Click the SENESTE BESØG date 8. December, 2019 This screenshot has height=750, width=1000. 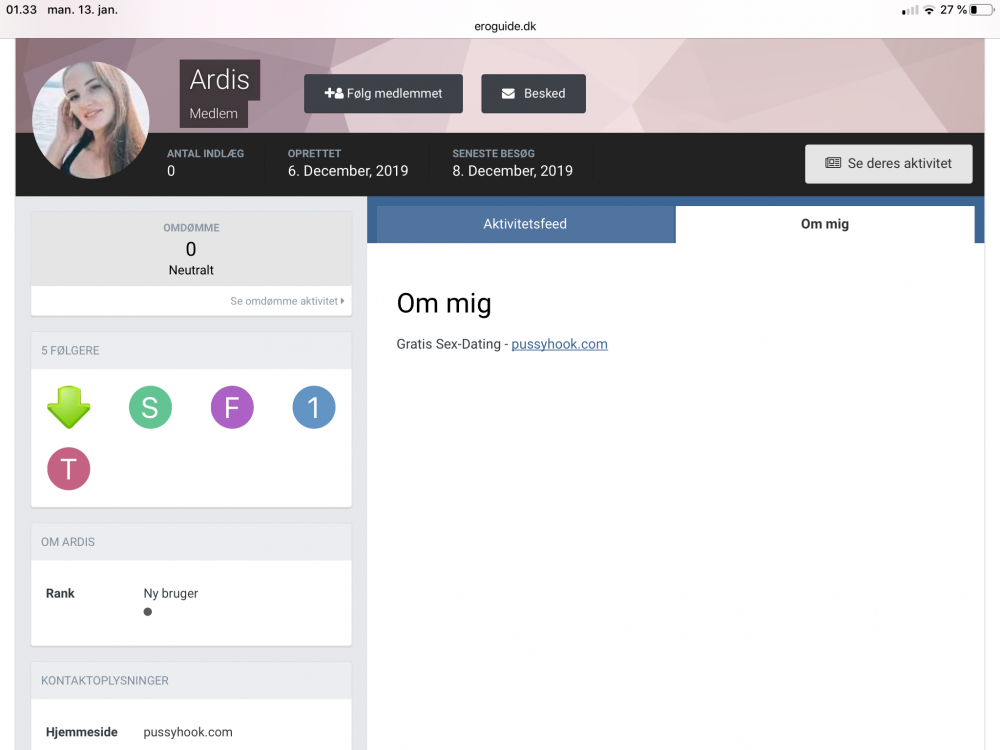[513, 171]
